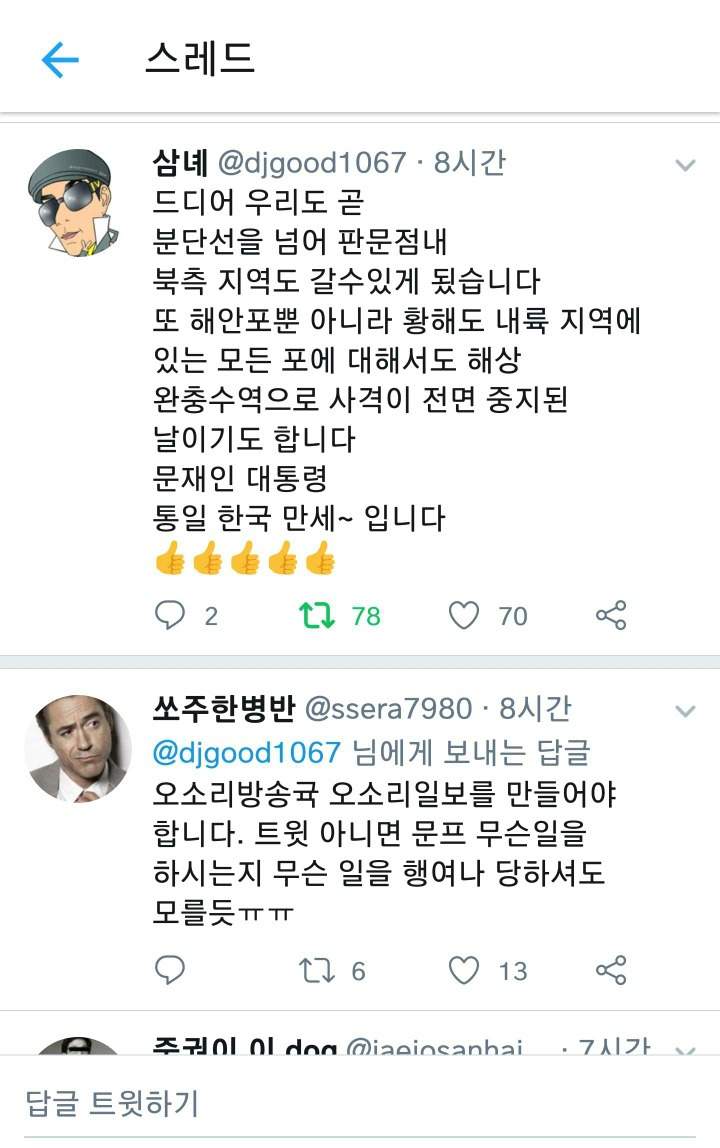720x1148 pixels.
Task: Open the 삼네 username at the tweet header
Action: pos(180,163)
